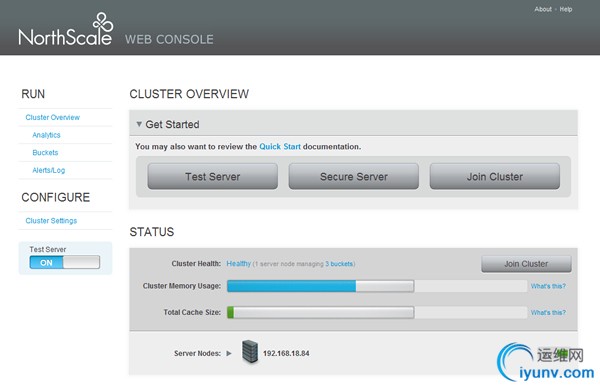Viewport: 600px width, 389px height.
Task: Click the NorthScale logo
Action: pos(65,29)
